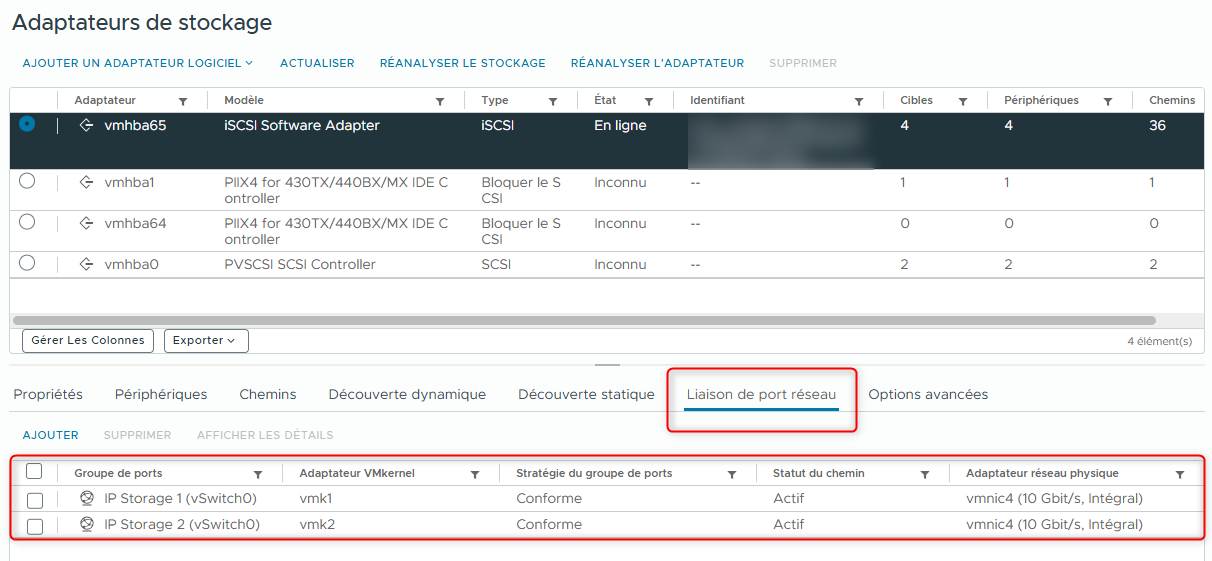Click the horizontal scrollbar of adapters table
1212x561 pixels.
click(585, 321)
